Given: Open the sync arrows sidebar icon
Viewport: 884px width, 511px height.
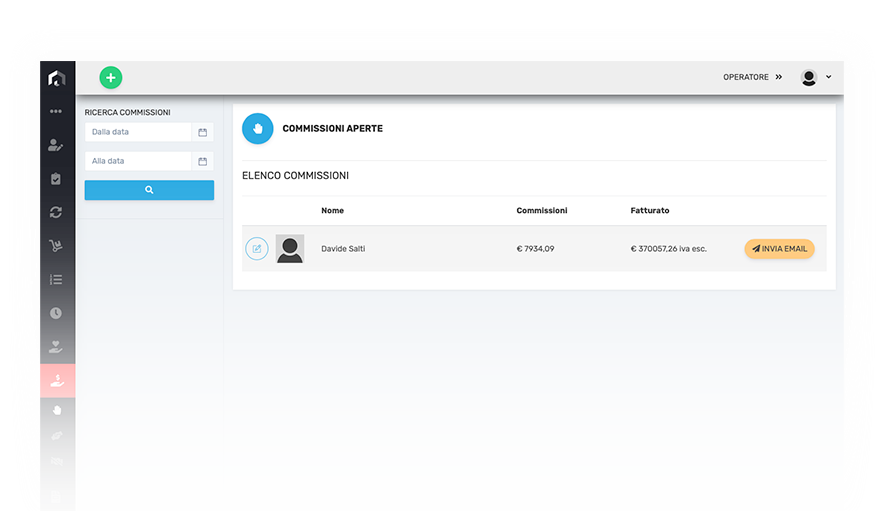Looking at the screenshot, I should [56, 212].
